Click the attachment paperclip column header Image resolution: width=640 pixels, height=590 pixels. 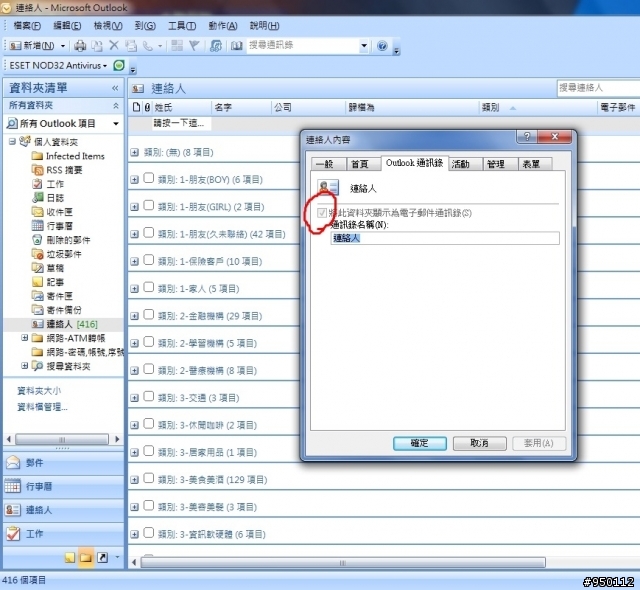click(147, 107)
